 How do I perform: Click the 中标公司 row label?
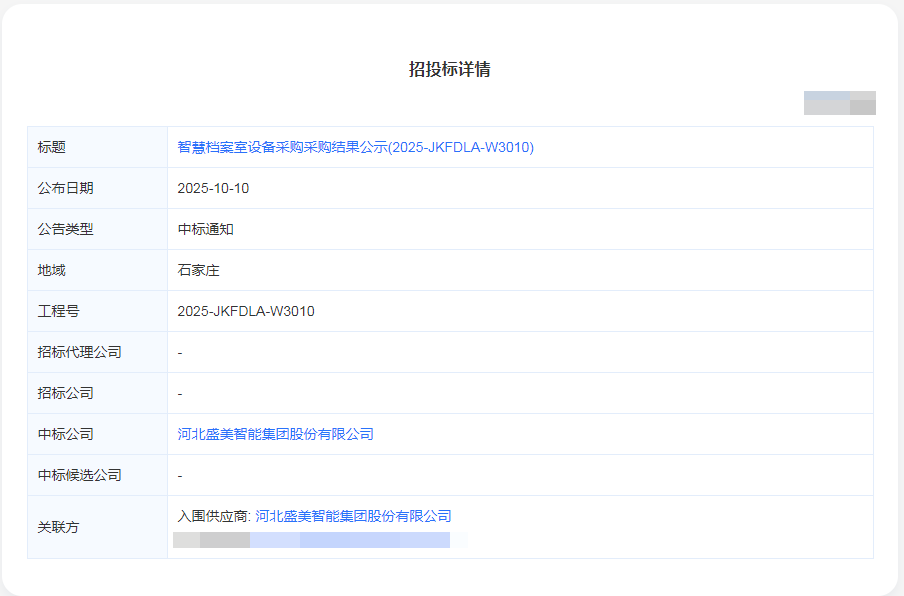[65, 434]
